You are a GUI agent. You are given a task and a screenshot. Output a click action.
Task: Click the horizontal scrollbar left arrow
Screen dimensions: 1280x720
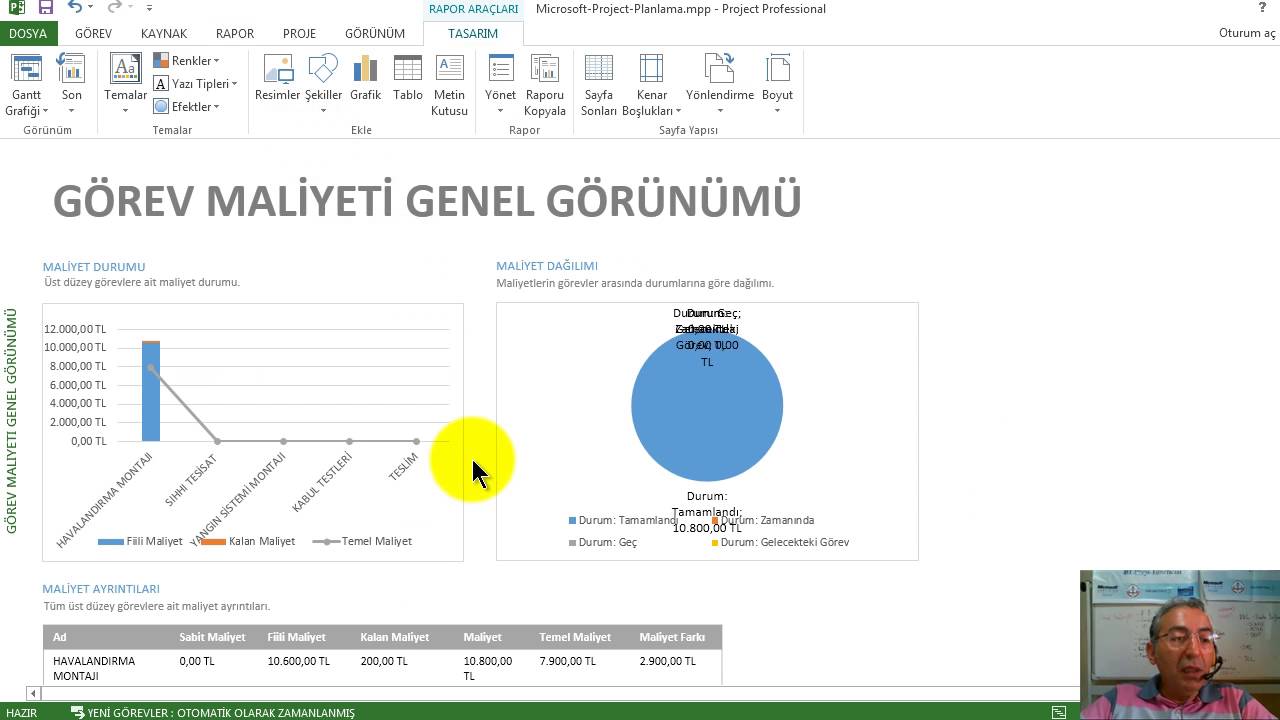[x=33, y=693]
